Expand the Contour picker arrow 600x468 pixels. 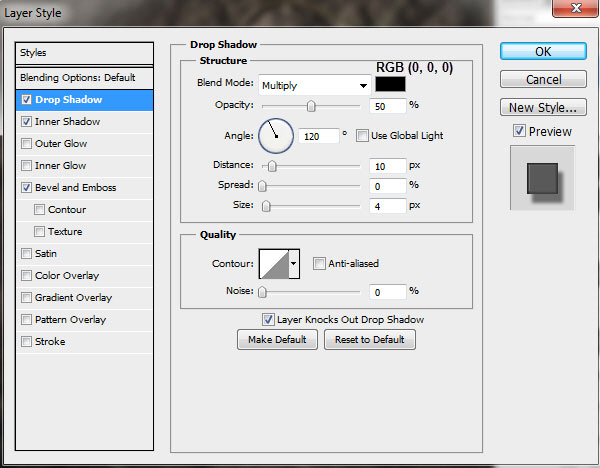294,264
